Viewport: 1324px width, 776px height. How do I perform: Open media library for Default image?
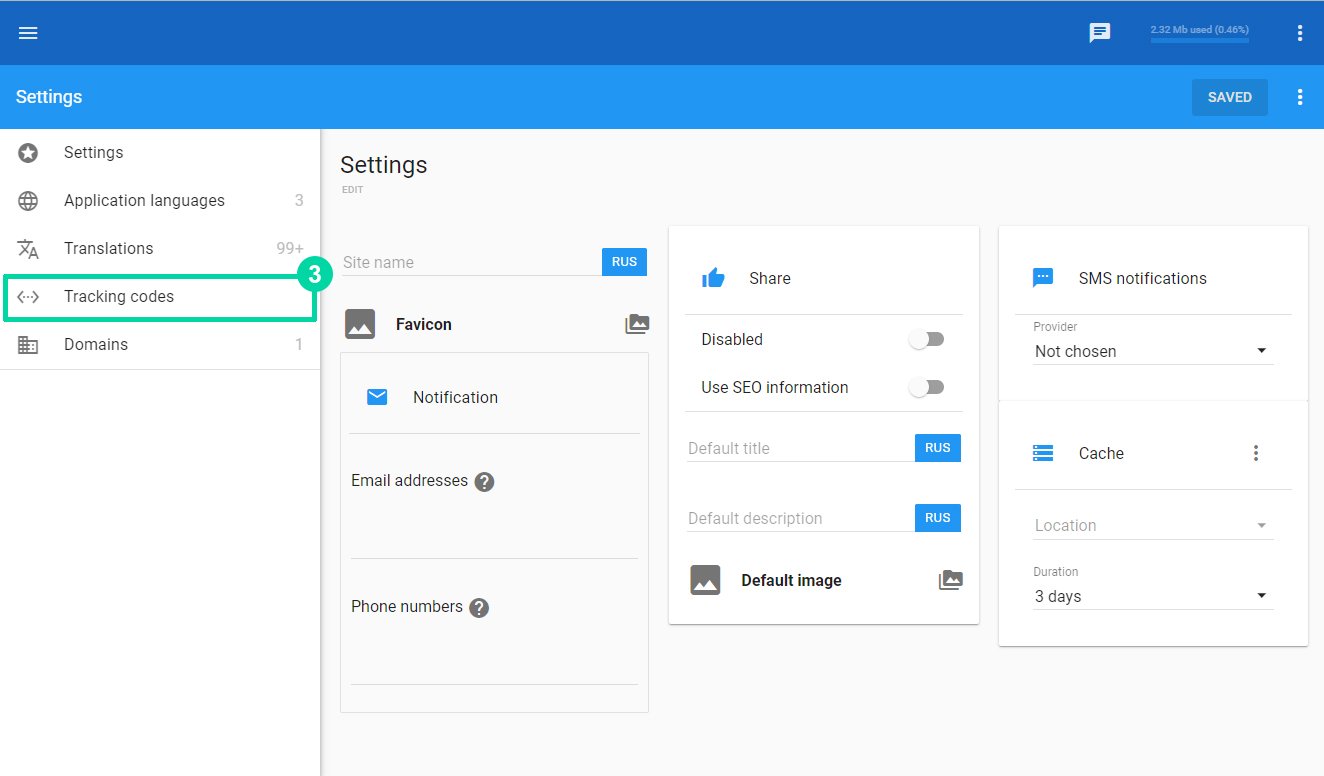951,580
